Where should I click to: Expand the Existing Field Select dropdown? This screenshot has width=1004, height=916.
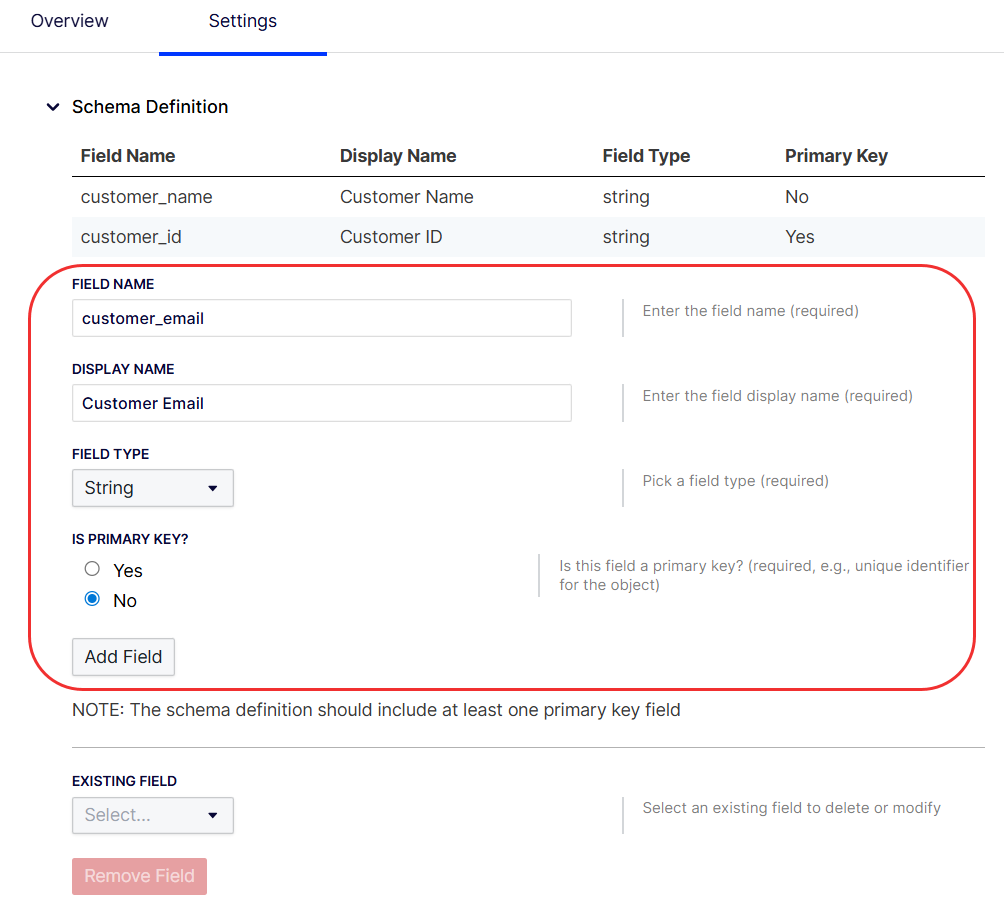click(x=152, y=815)
